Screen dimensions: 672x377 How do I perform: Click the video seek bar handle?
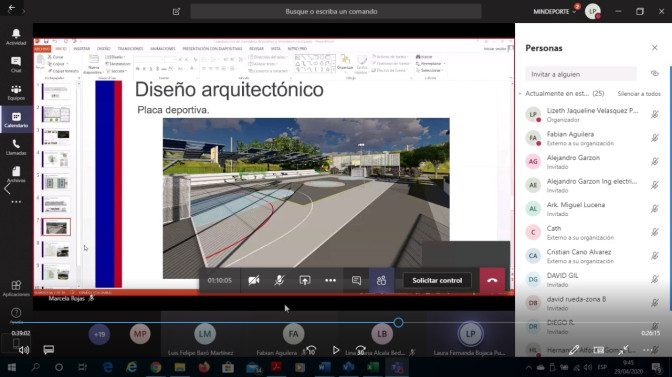pyautogui.click(x=398, y=323)
